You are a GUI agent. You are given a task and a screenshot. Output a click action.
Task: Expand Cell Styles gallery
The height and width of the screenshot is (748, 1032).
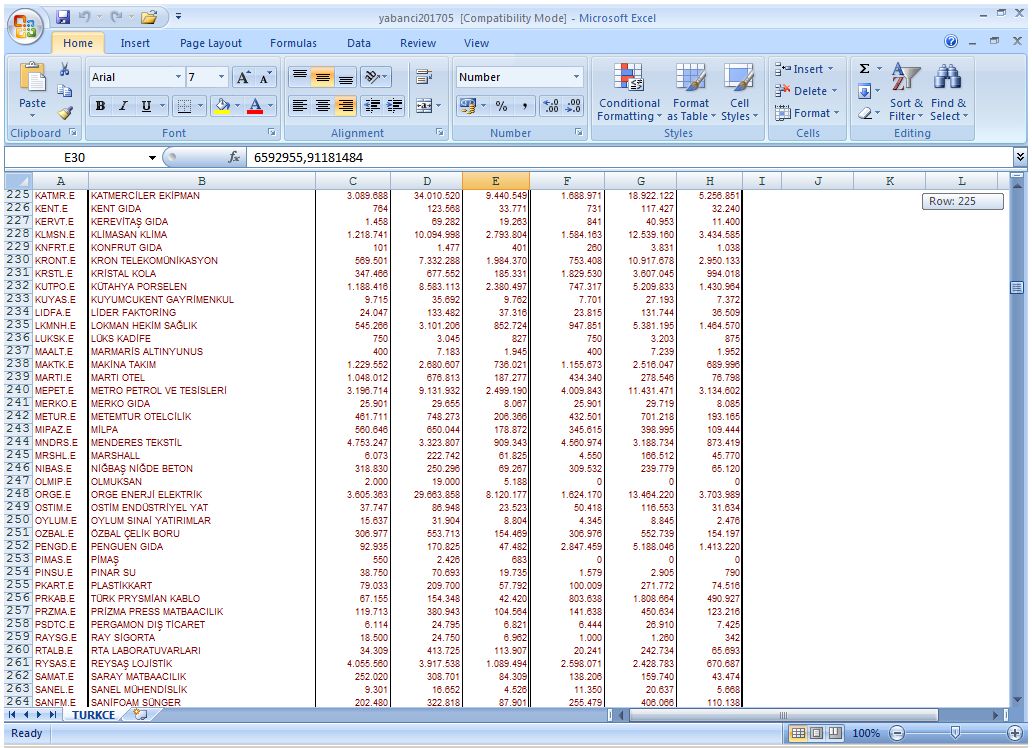coord(739,92)
